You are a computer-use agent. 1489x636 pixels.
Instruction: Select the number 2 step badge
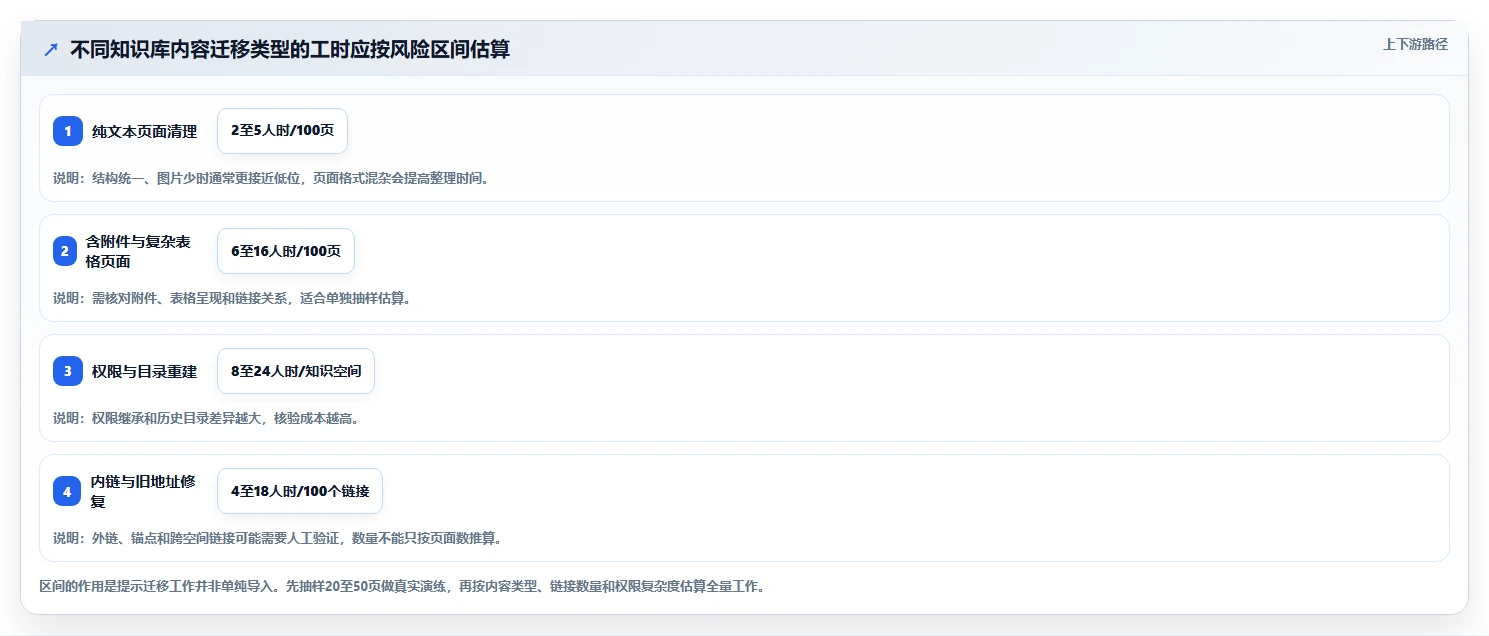[x=65, y=251]
